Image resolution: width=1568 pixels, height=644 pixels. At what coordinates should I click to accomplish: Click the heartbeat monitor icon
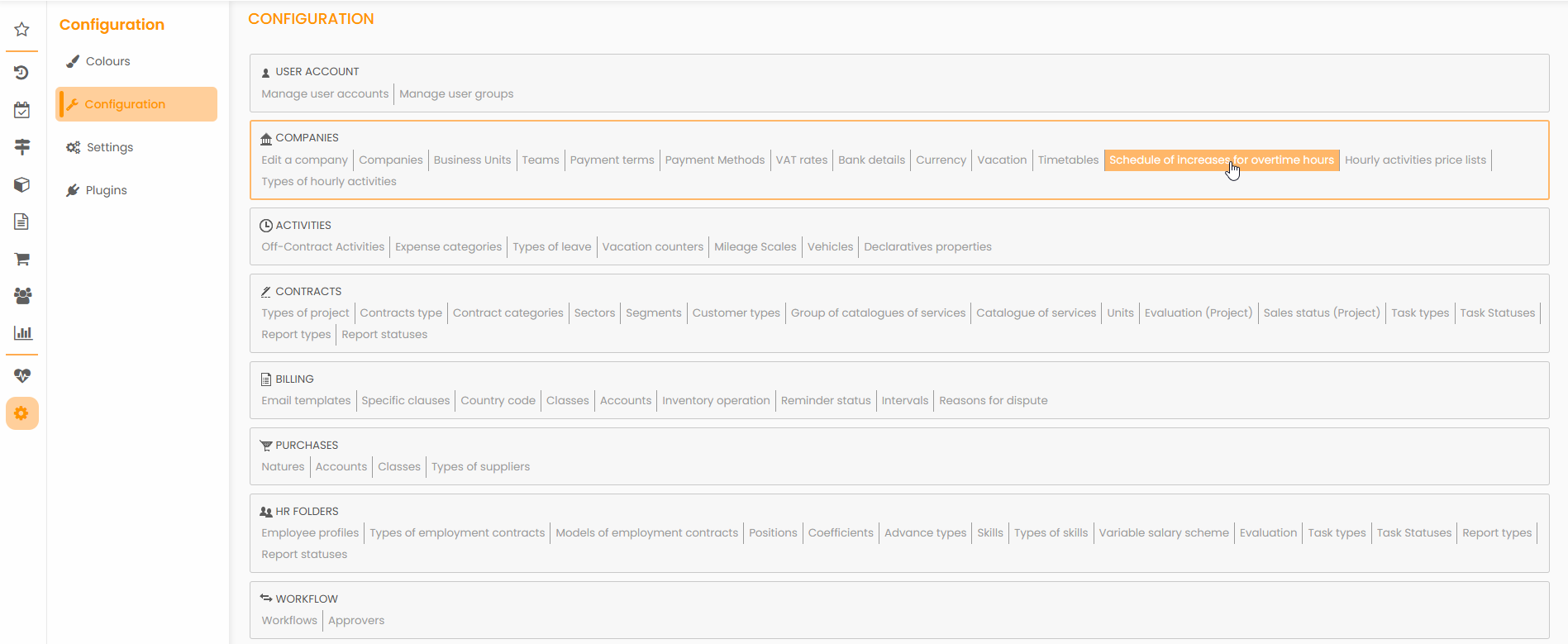click(x=22, y=376)
